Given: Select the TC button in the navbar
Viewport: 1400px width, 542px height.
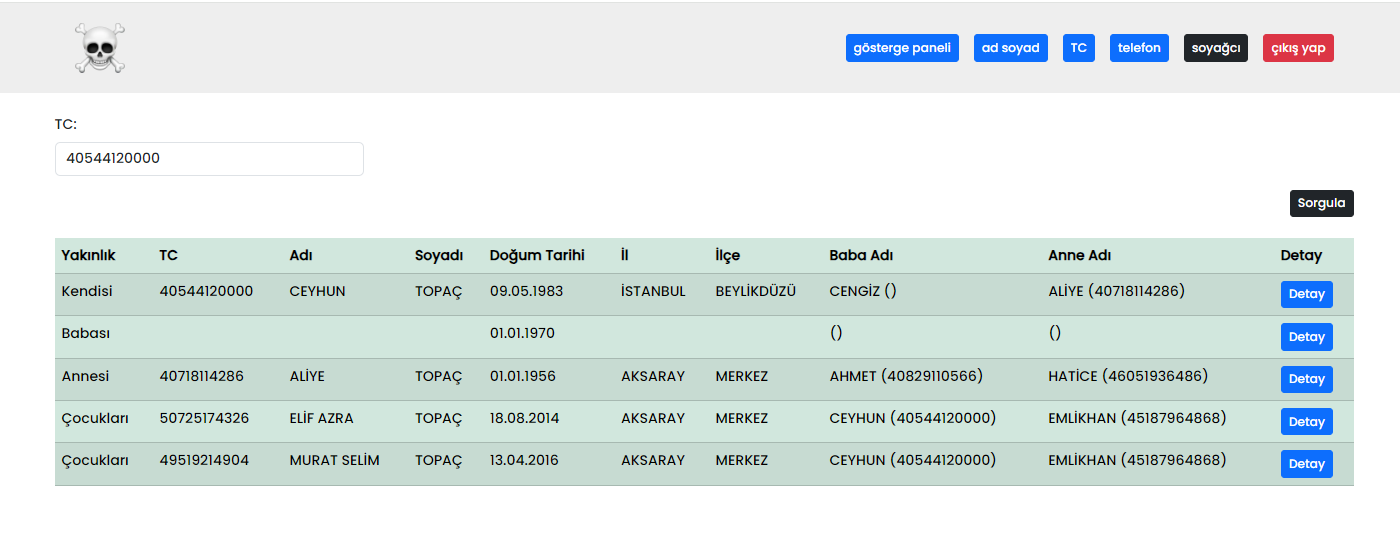Looking at the screenshot, I should pyautogui.click(x=1078, y=48).
